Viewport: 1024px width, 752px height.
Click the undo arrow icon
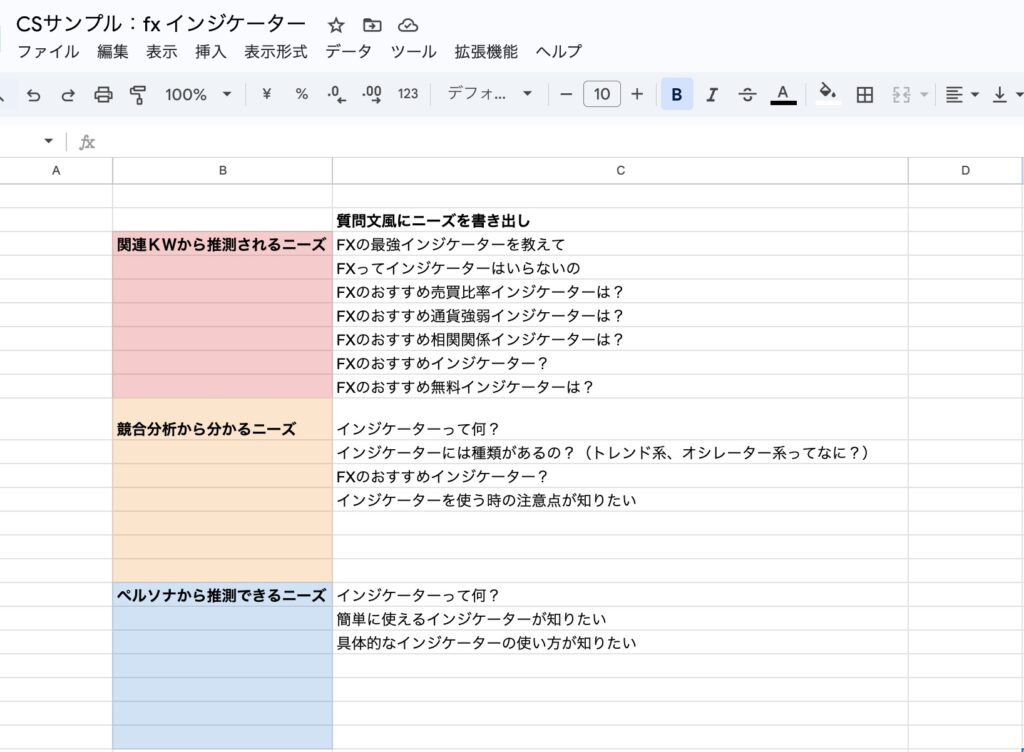click(x=34, y=95)
